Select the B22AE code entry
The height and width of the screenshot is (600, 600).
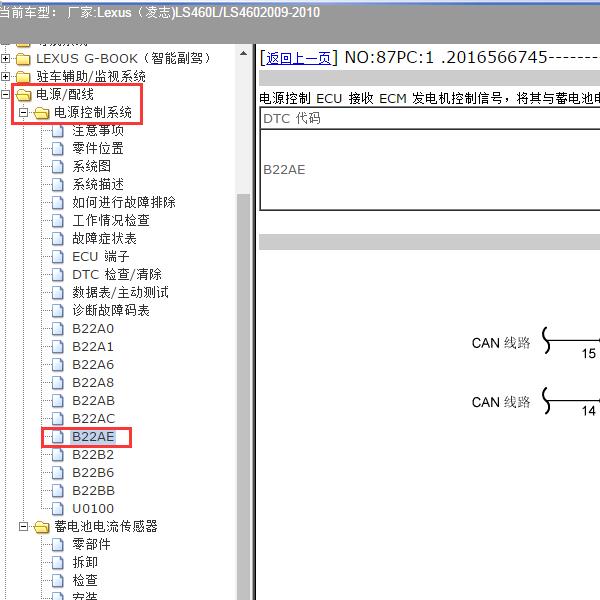(93, 437)
